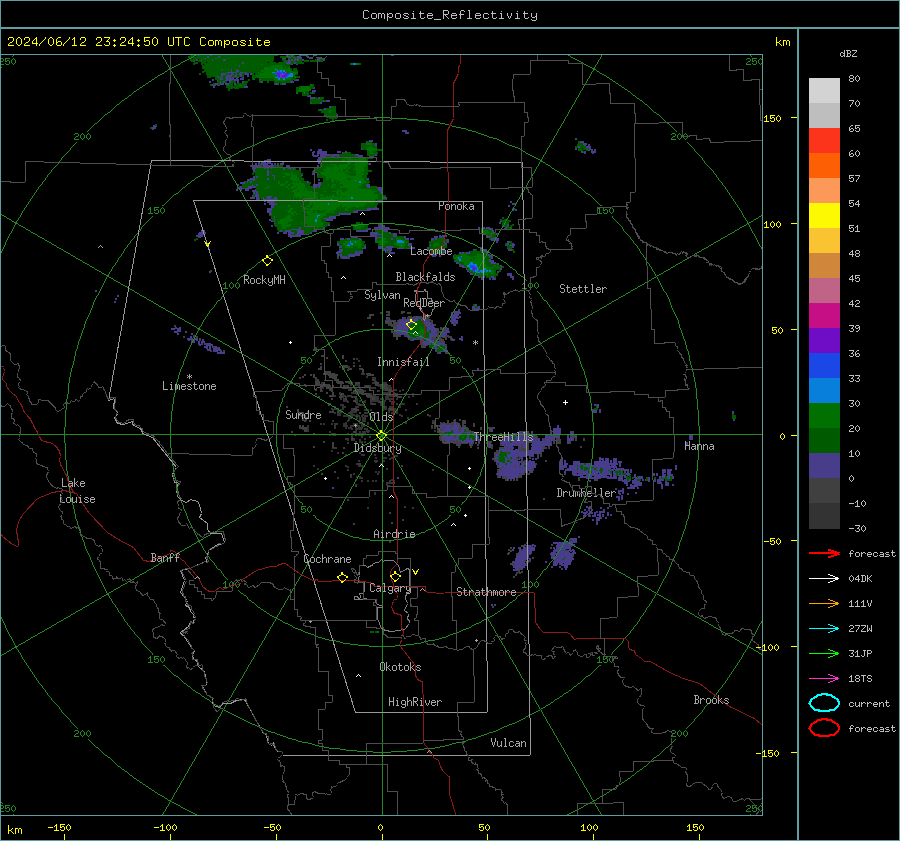The image size is (900, 841).
Task: Click the Okotoks city label
Action: coord(400,667)
